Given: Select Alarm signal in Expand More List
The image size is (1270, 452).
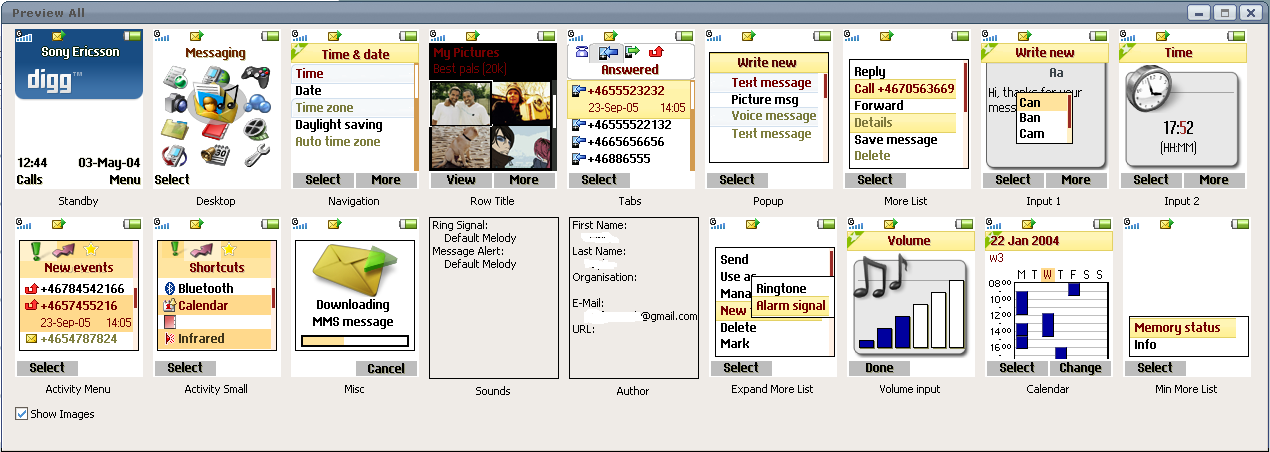Looking at the screenshot, I should pyautogui.click(x=791, y=306).
